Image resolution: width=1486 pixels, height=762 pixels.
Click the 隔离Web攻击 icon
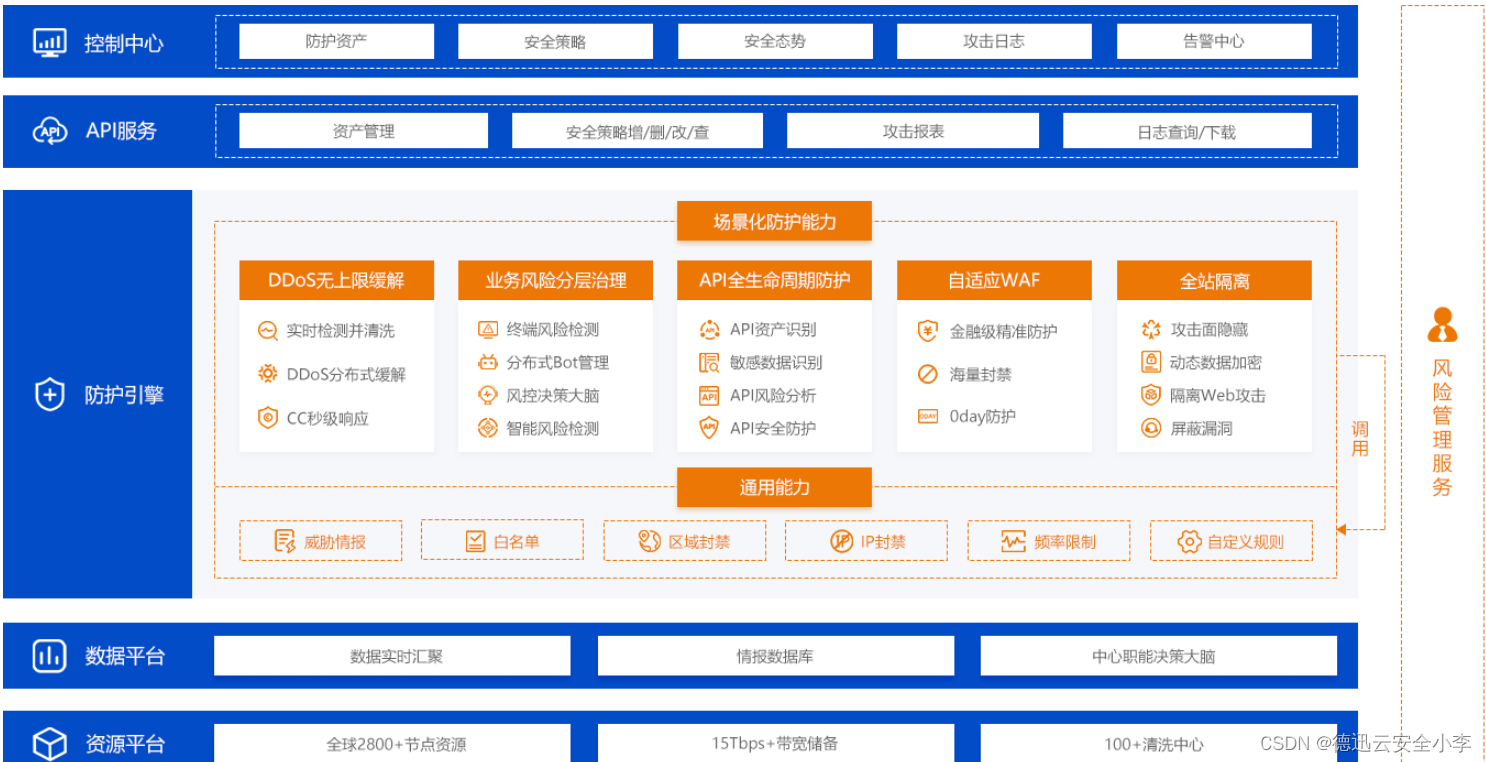click(1151, 395)
